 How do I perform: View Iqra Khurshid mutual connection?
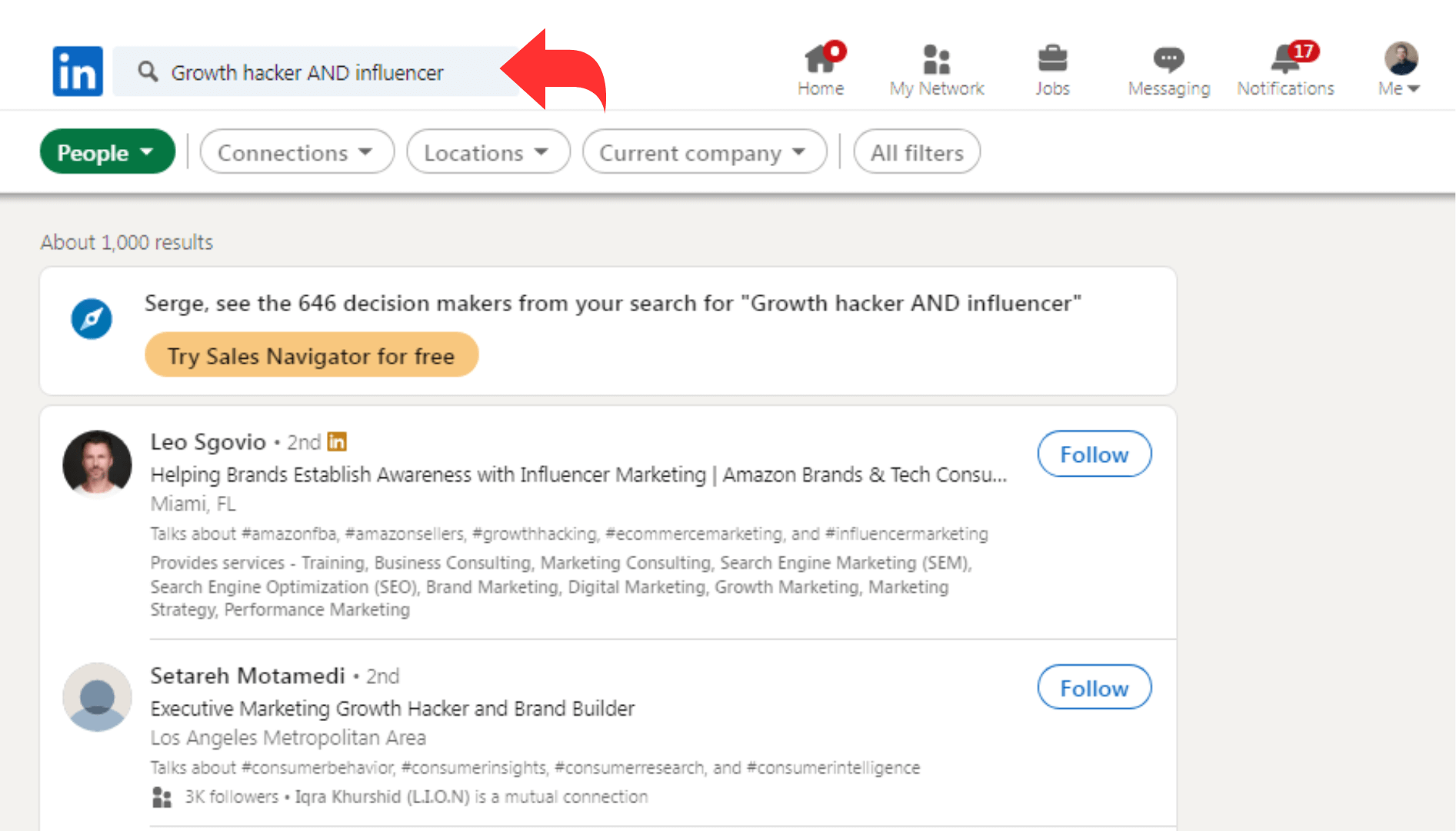pyautogui.click(x=382, y=796)
